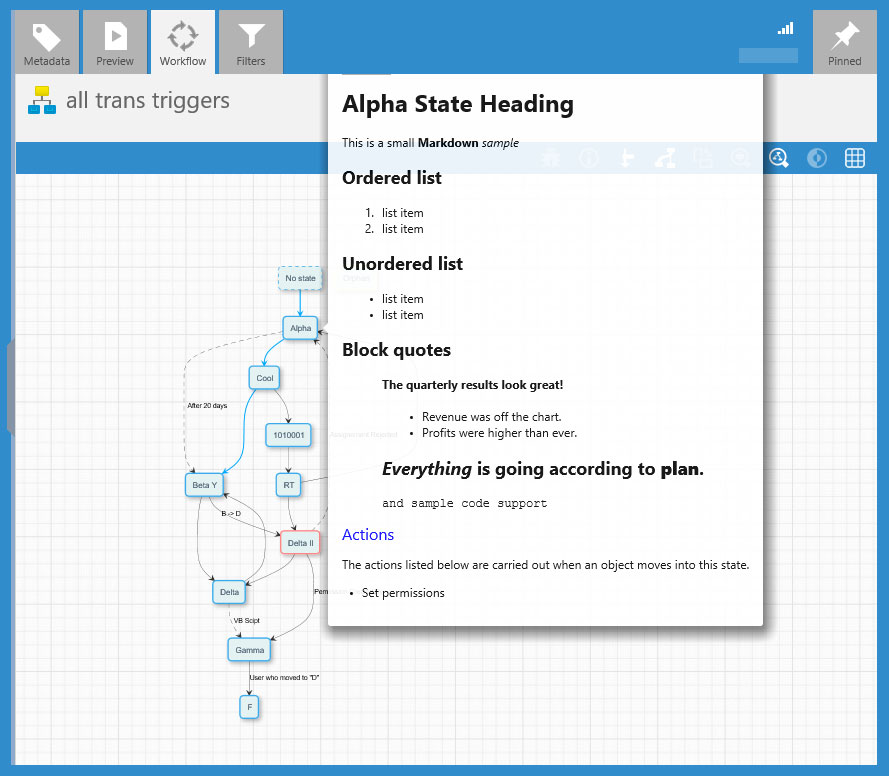Select the red Delta II node
Image resolution: width=889 pixels, height=776 pixels.
[300, 543]
